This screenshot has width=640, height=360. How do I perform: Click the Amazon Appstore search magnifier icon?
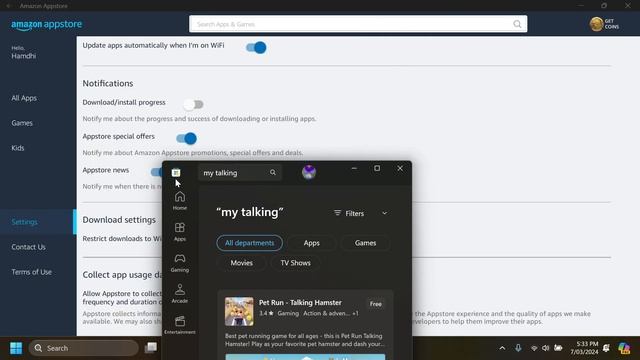(x=517, y=24)
